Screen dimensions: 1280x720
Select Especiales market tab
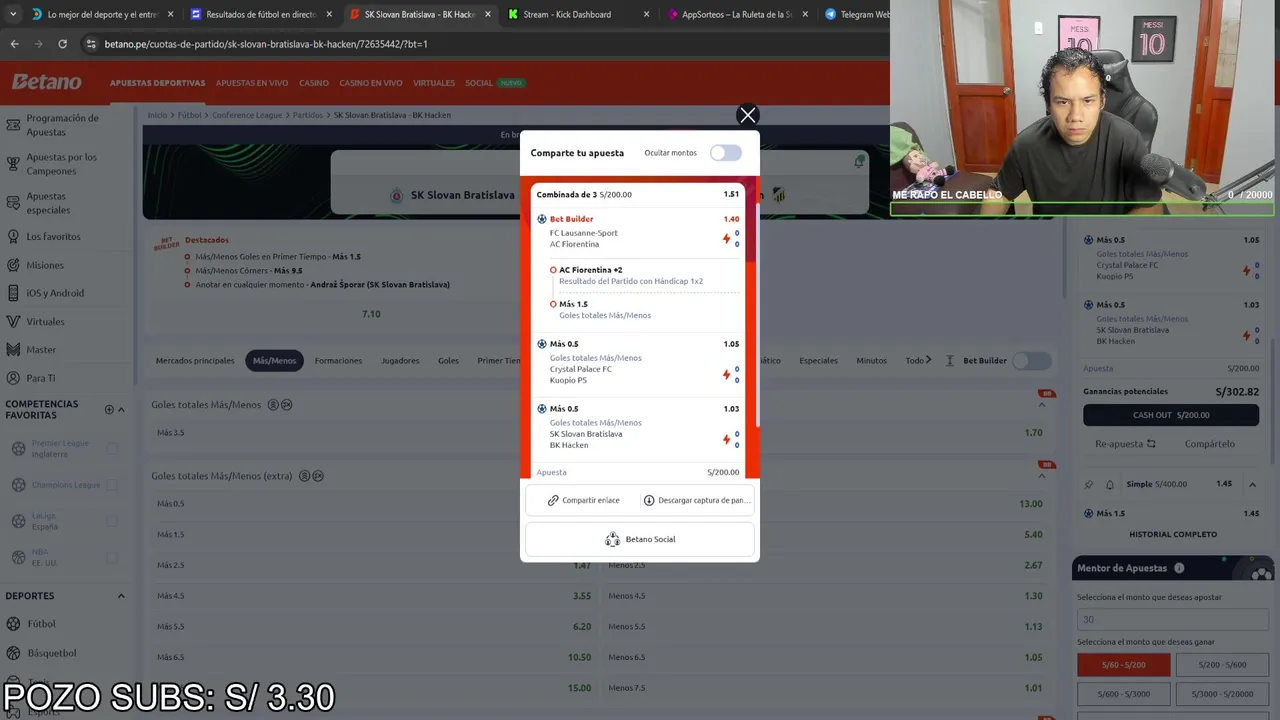(x=818, y=361)
